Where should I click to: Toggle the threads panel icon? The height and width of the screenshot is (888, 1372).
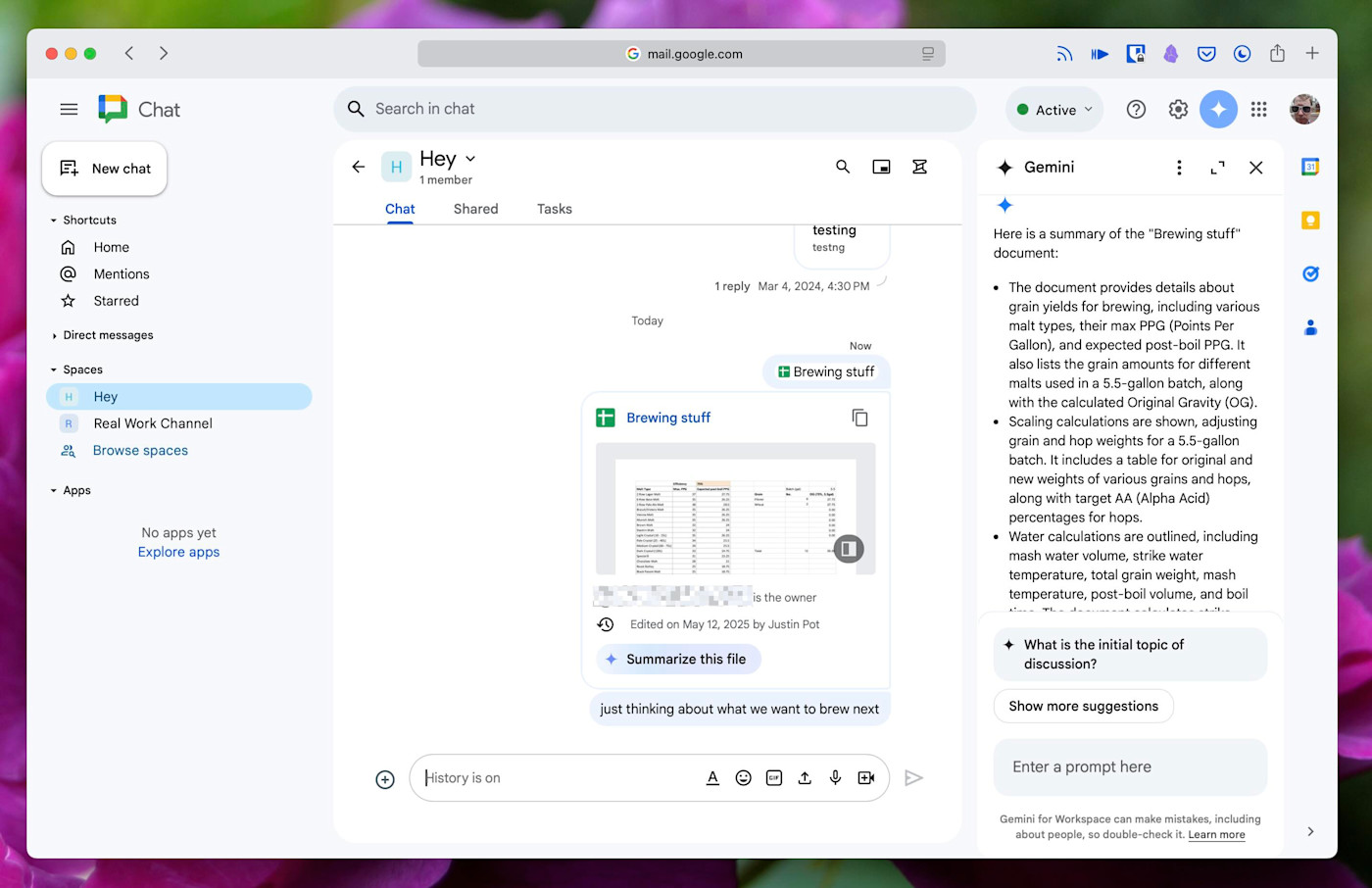pyautogui.click(x=919, y=167)
